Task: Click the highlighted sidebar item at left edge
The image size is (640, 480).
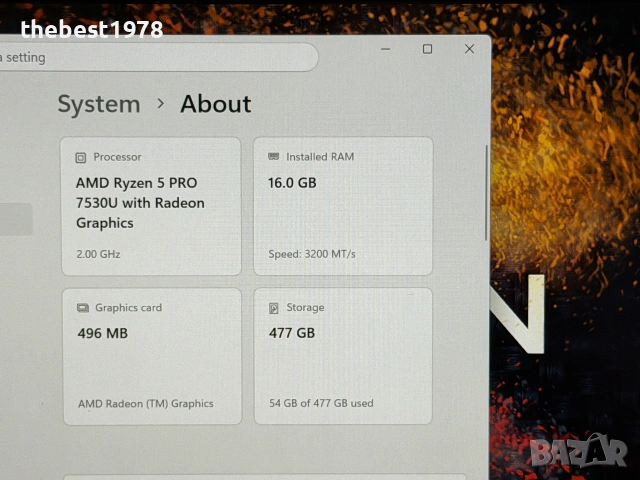Action: (16, 219)
